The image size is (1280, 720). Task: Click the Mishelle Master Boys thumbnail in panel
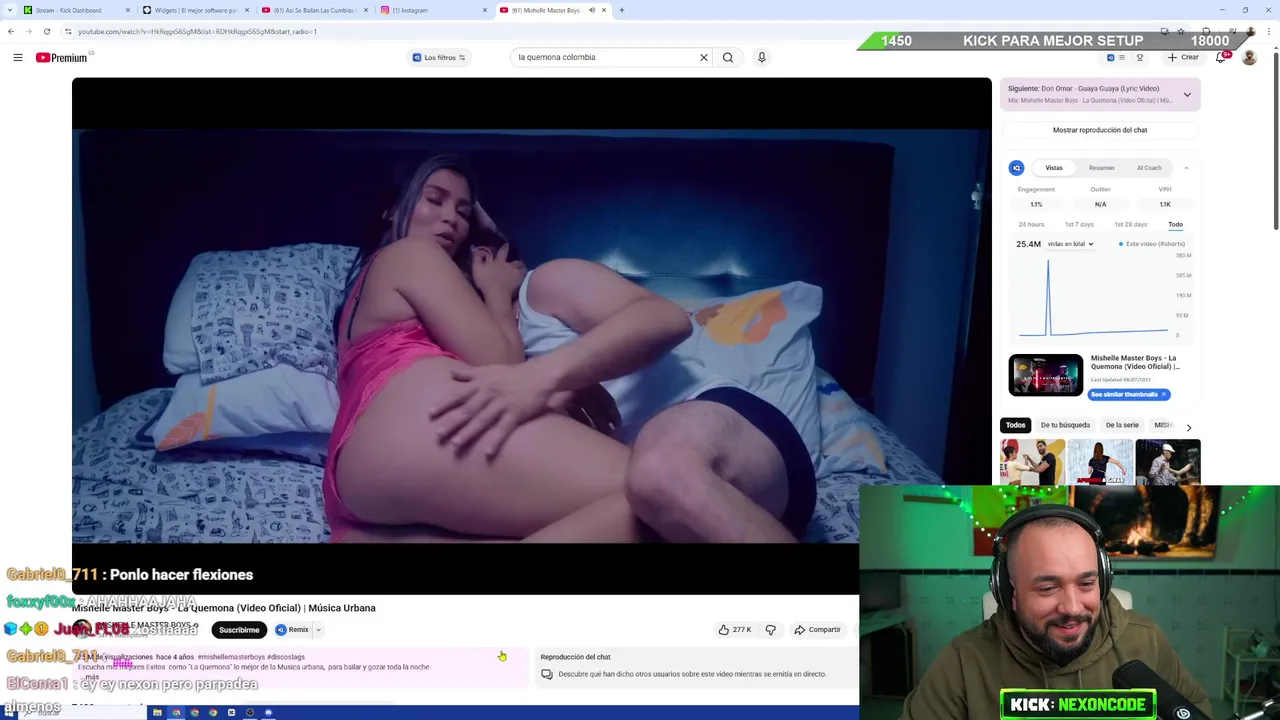tap(1045, 375)
